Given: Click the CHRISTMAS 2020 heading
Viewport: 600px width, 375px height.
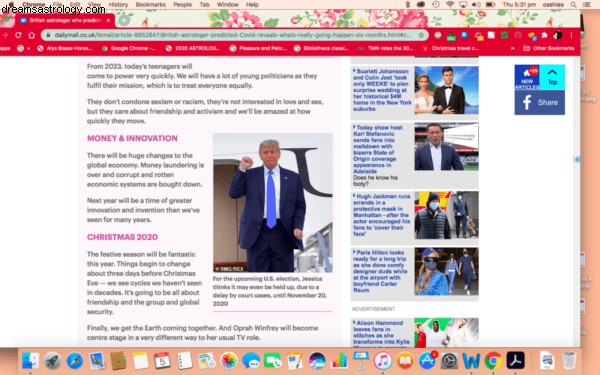Looking at the screenshot, I should (122, 237).
